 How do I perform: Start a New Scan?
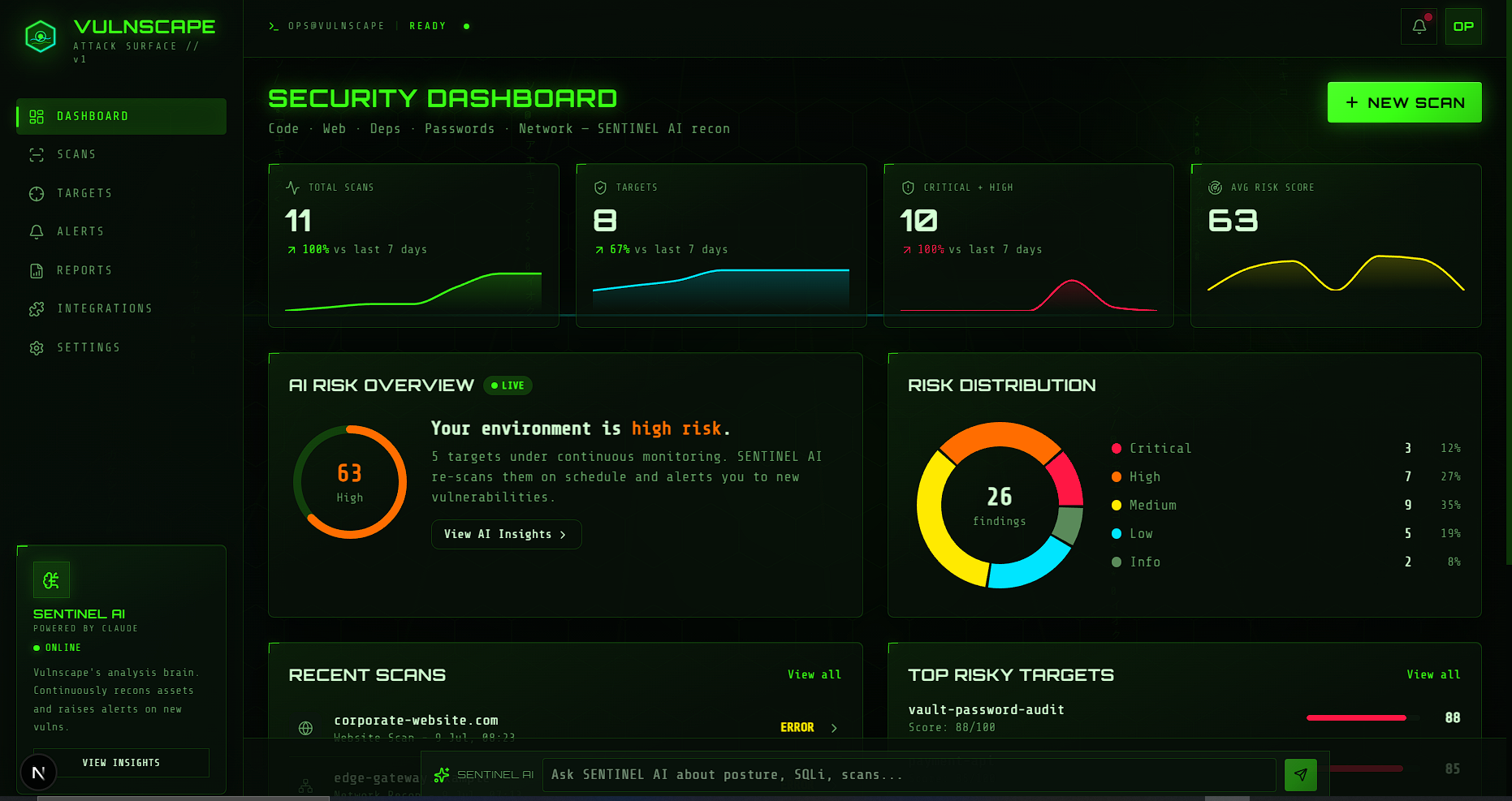(x=1404, y=102)
